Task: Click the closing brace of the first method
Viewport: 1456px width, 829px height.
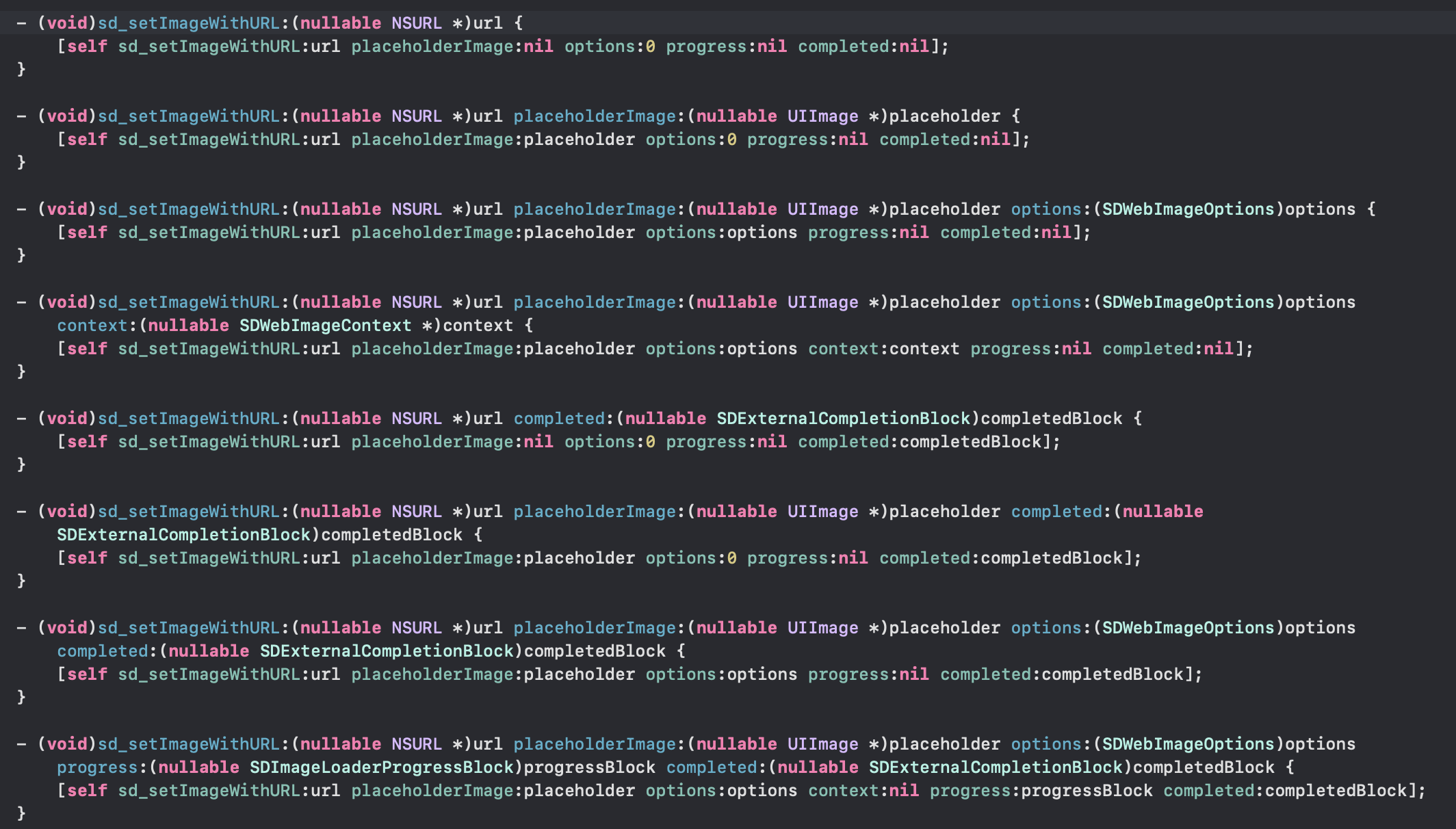Action: pos(21,69)
